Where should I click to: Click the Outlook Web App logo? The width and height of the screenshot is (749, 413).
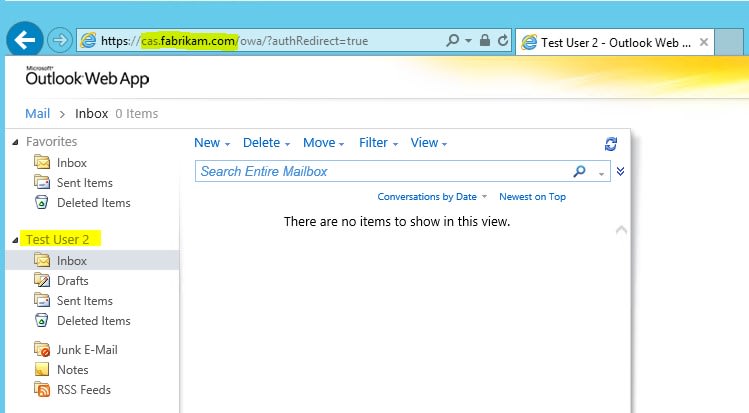click(x=87, y=76)
